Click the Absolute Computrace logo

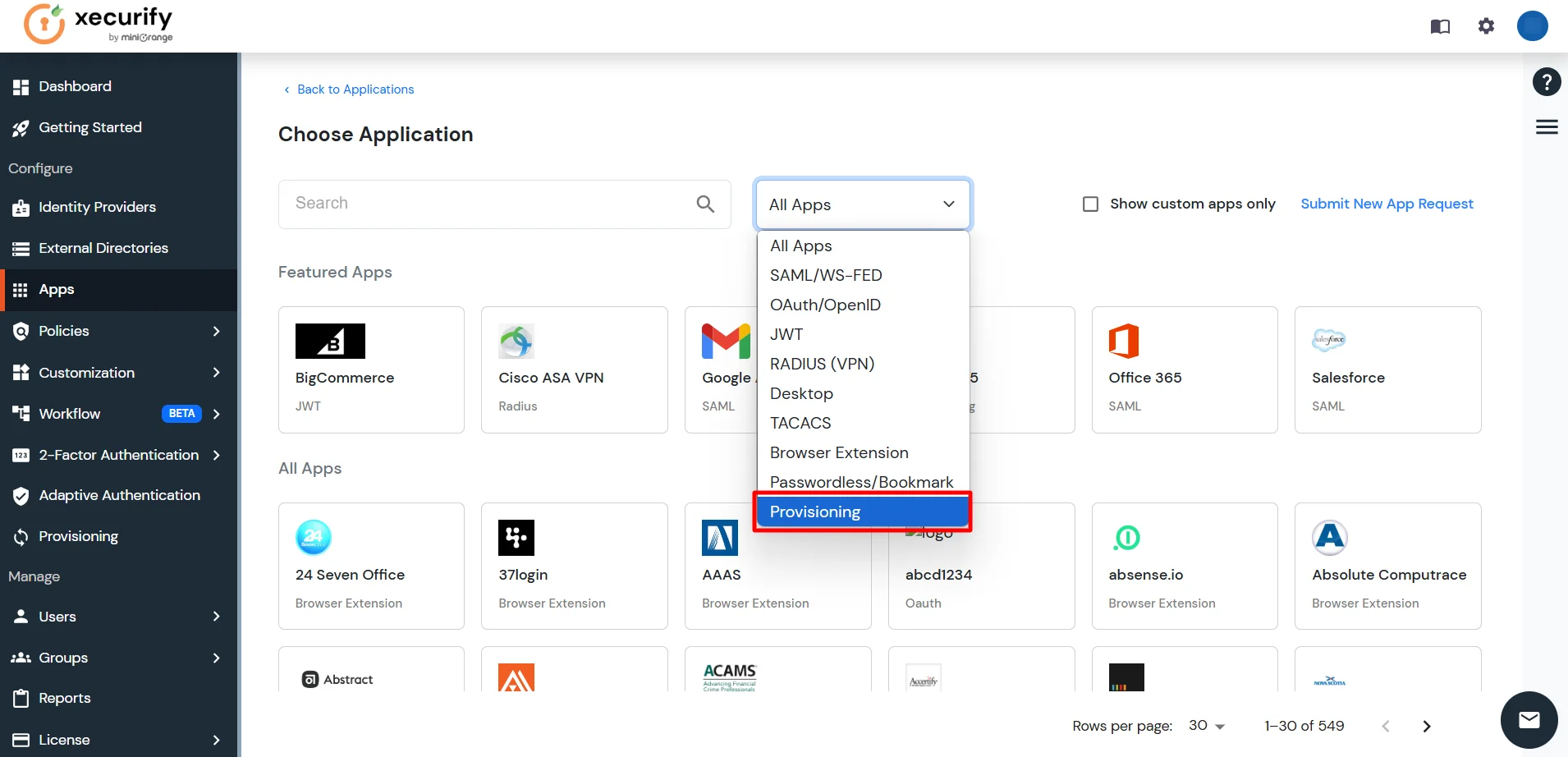1330,538
